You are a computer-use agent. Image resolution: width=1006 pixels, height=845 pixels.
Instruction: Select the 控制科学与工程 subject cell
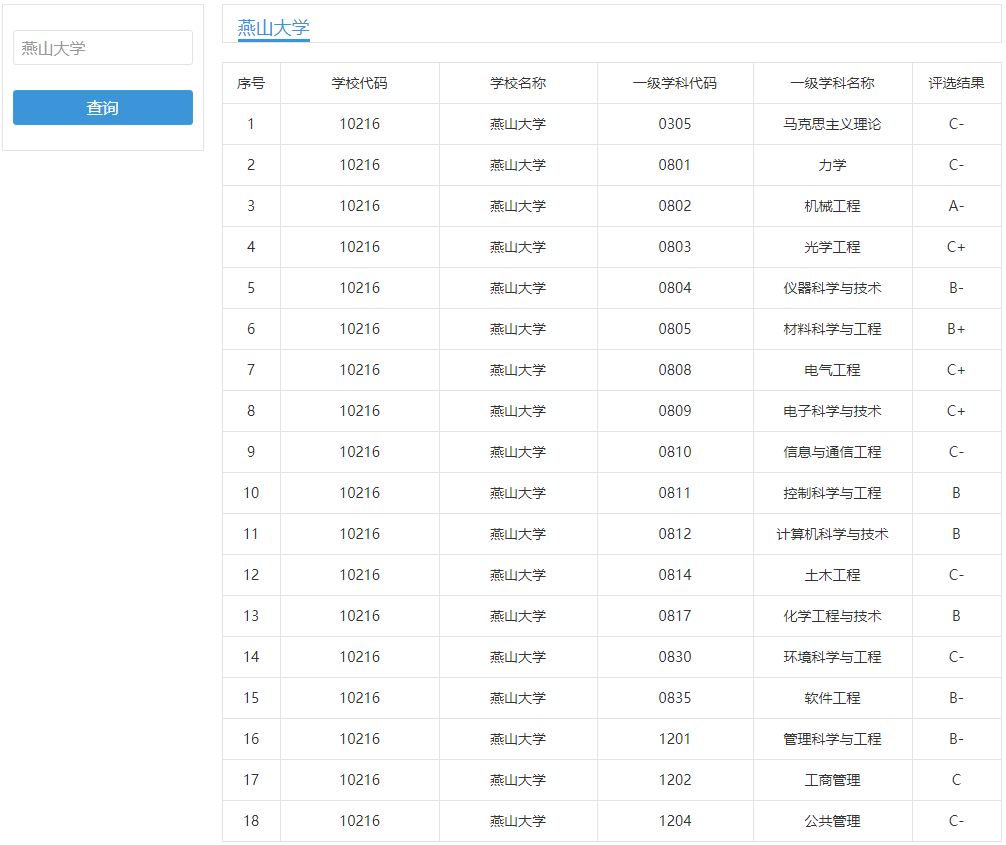click(832, 493)
